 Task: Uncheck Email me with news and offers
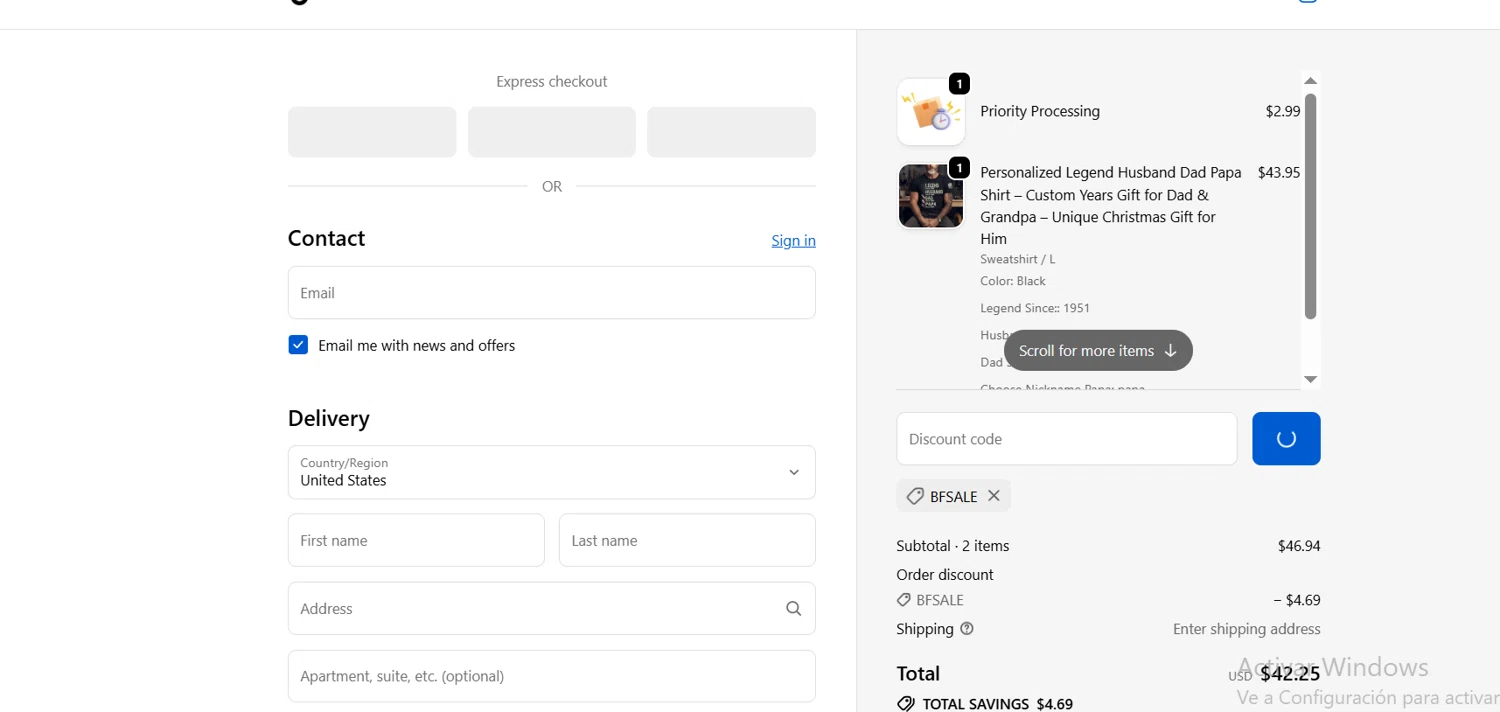pyautogui.click(x=298, y=345)
